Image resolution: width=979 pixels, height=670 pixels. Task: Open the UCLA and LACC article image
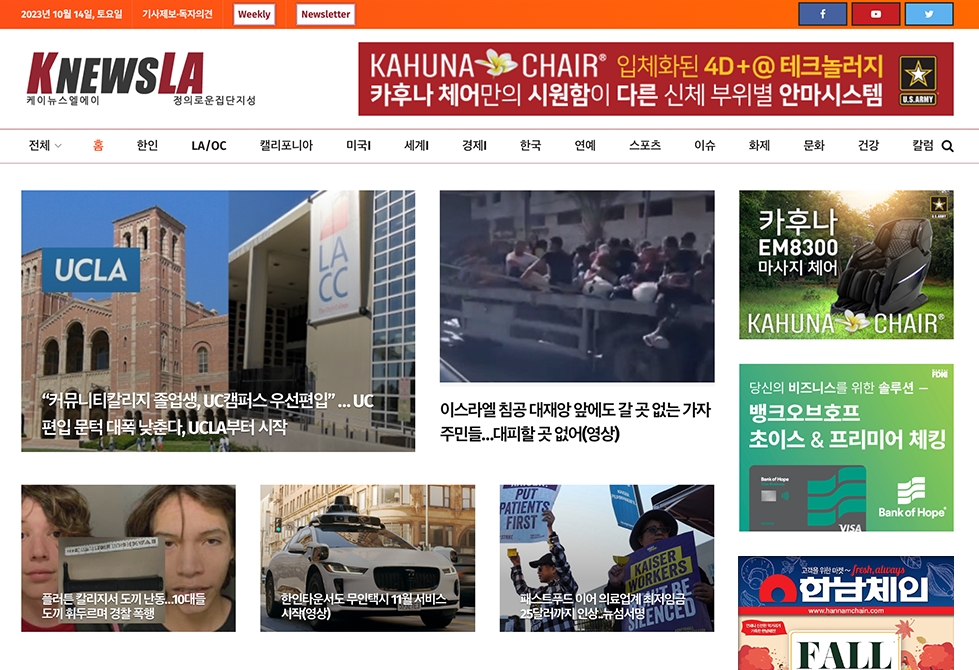218,321
